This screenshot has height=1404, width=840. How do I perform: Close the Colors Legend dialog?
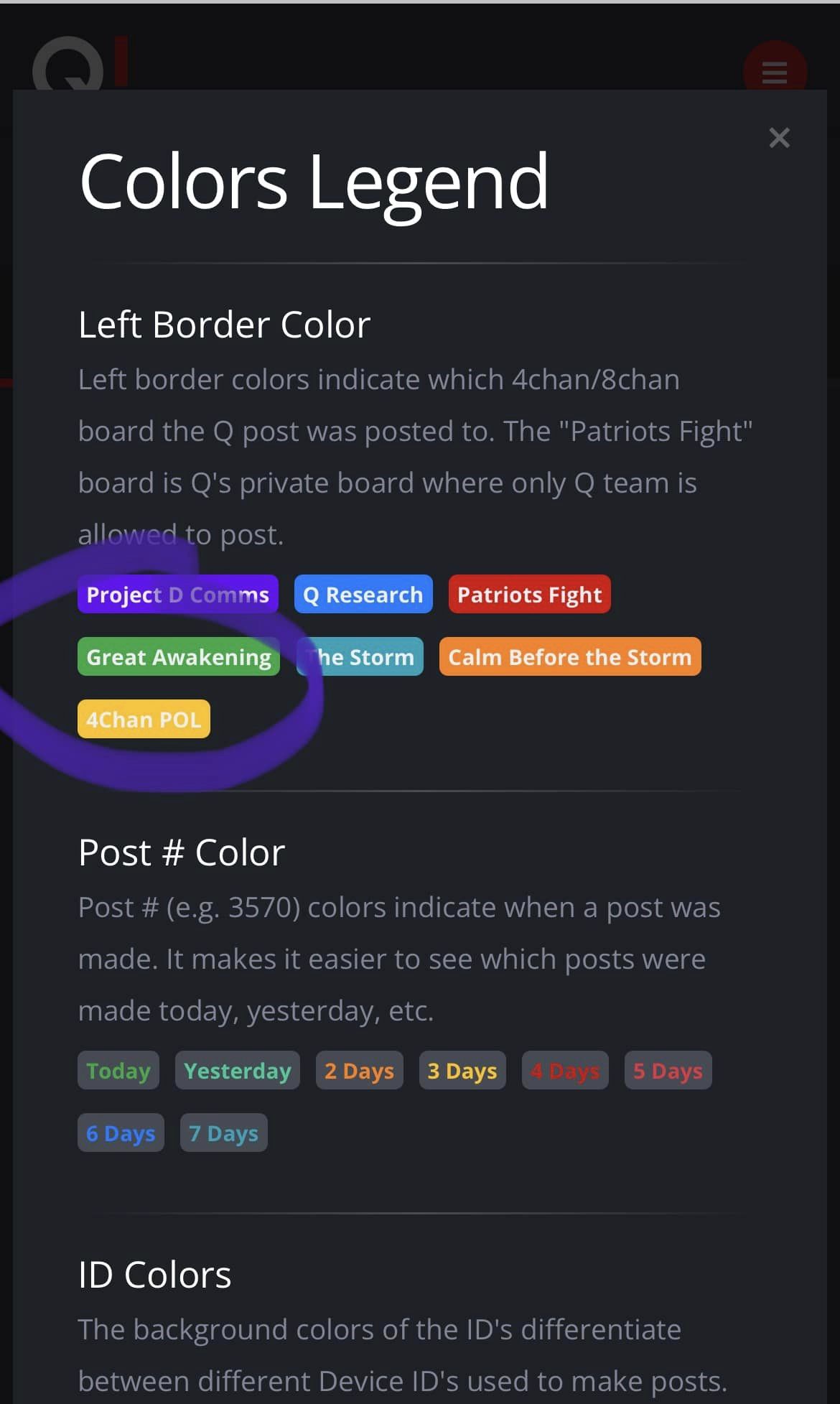click(779, 137)
